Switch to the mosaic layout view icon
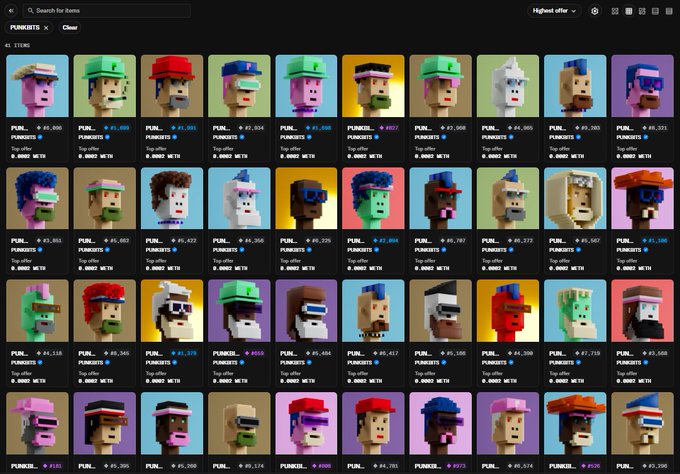This screenshot has width=680, height=474. coord(642,11)
